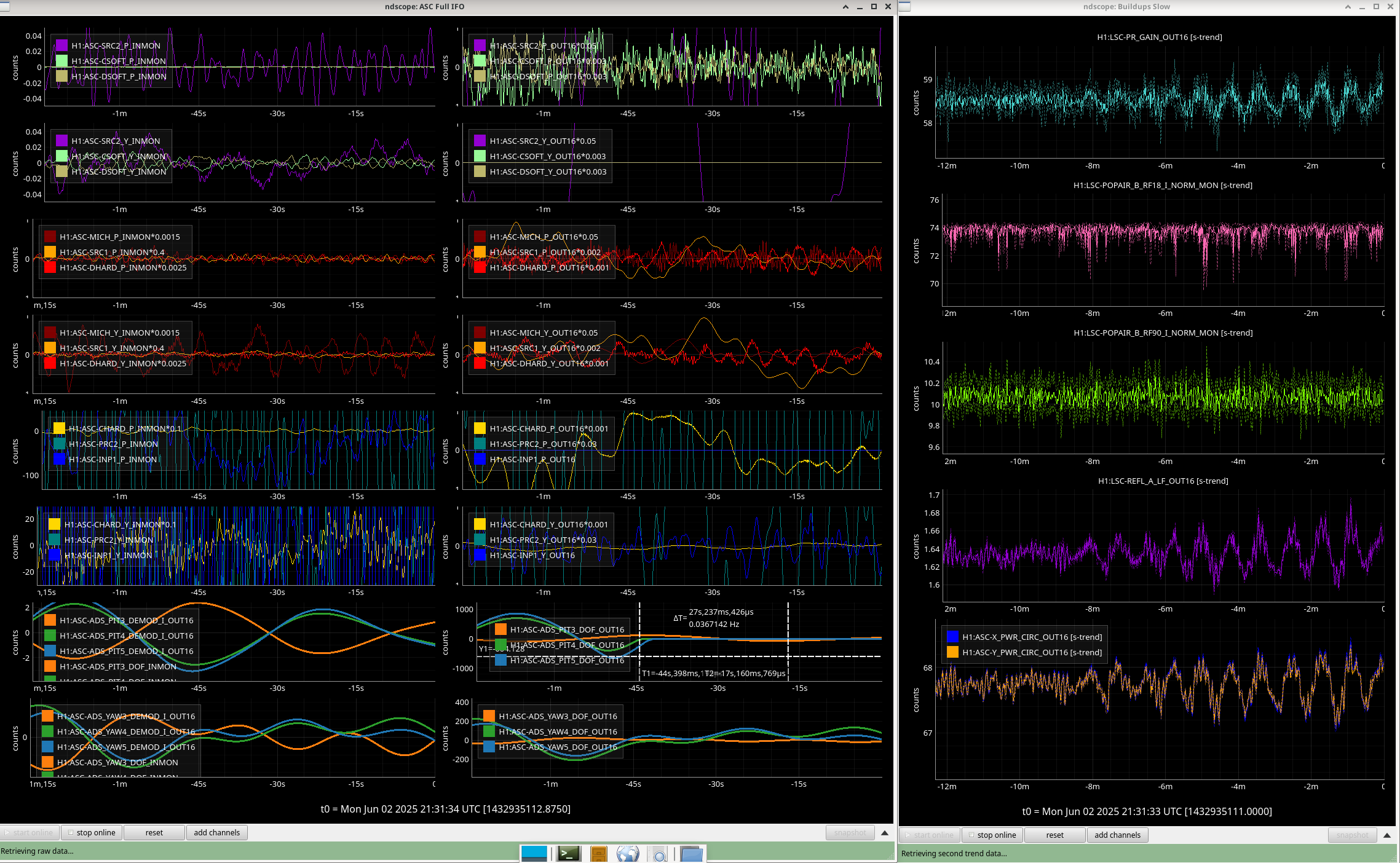Viewport: 1400px width, 863px height.
Task: Click status text Retrieving raw data
Action: [37, 851]
